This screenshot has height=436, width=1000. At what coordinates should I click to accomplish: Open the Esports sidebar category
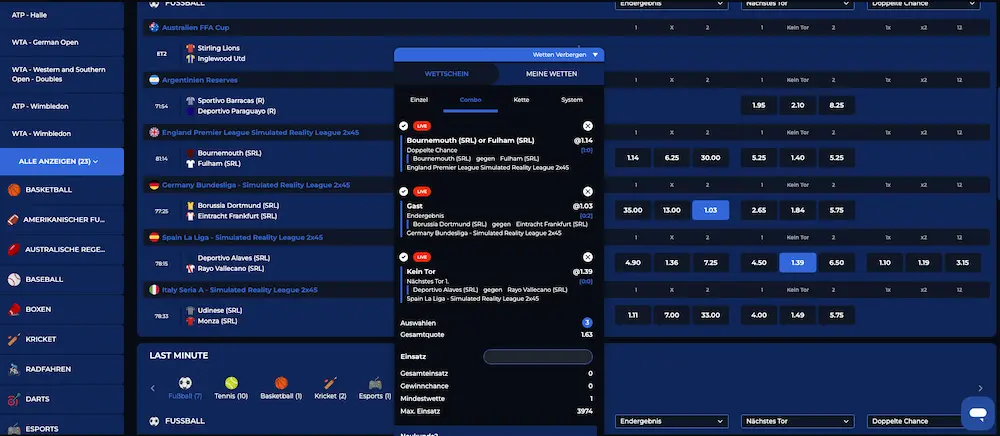click(x=62, y=427)
